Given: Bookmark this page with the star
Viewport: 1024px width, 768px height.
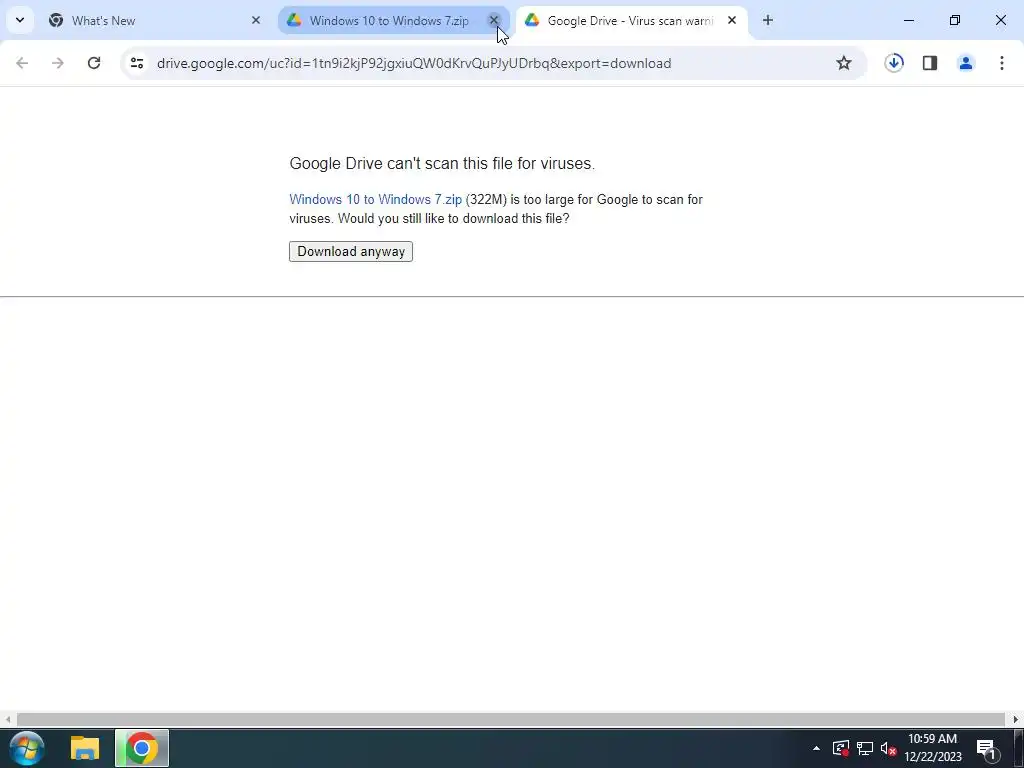Looking at the screenshot, I should click(844, 63).
